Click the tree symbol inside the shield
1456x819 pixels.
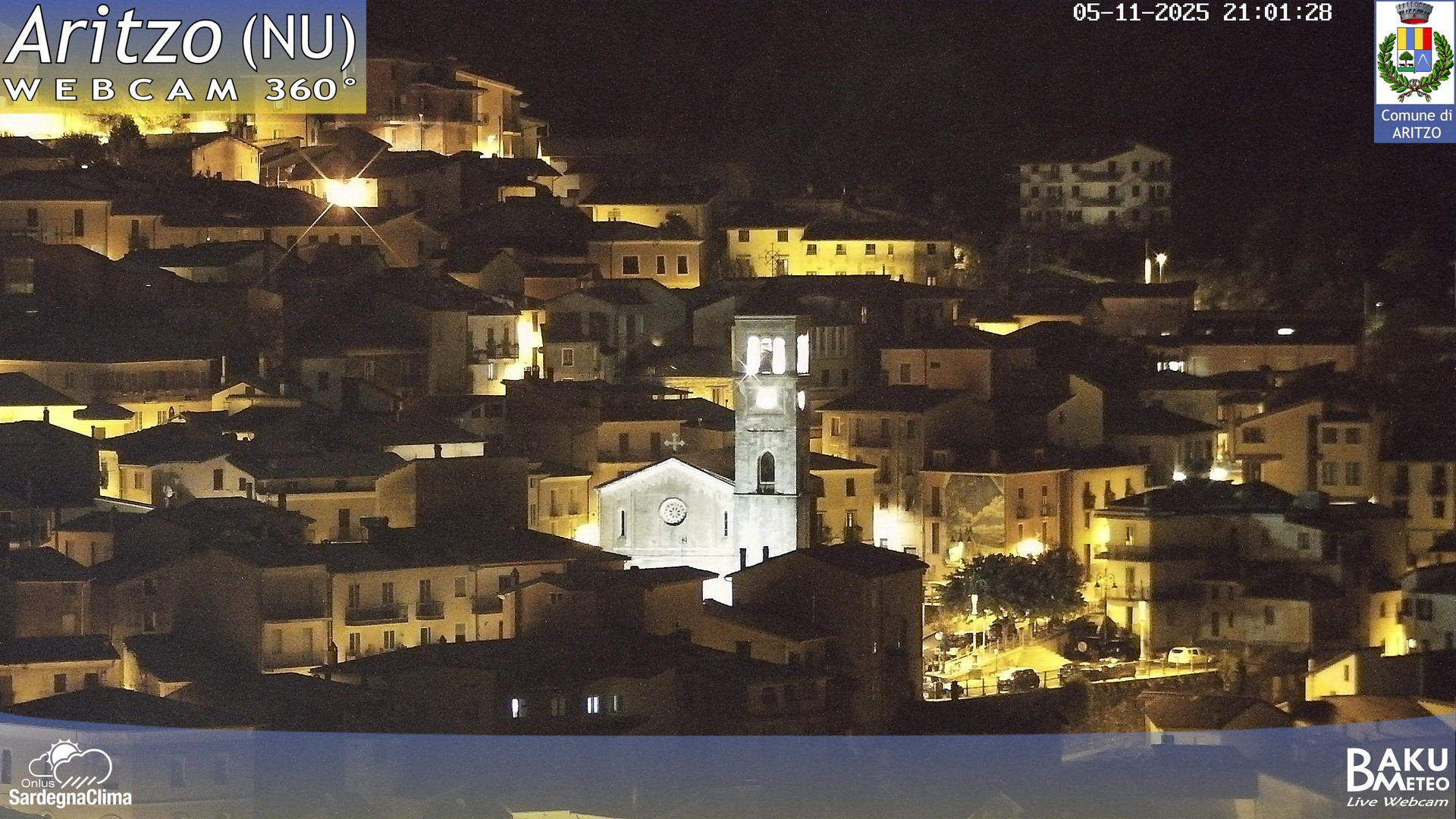tap(1405, 58)
